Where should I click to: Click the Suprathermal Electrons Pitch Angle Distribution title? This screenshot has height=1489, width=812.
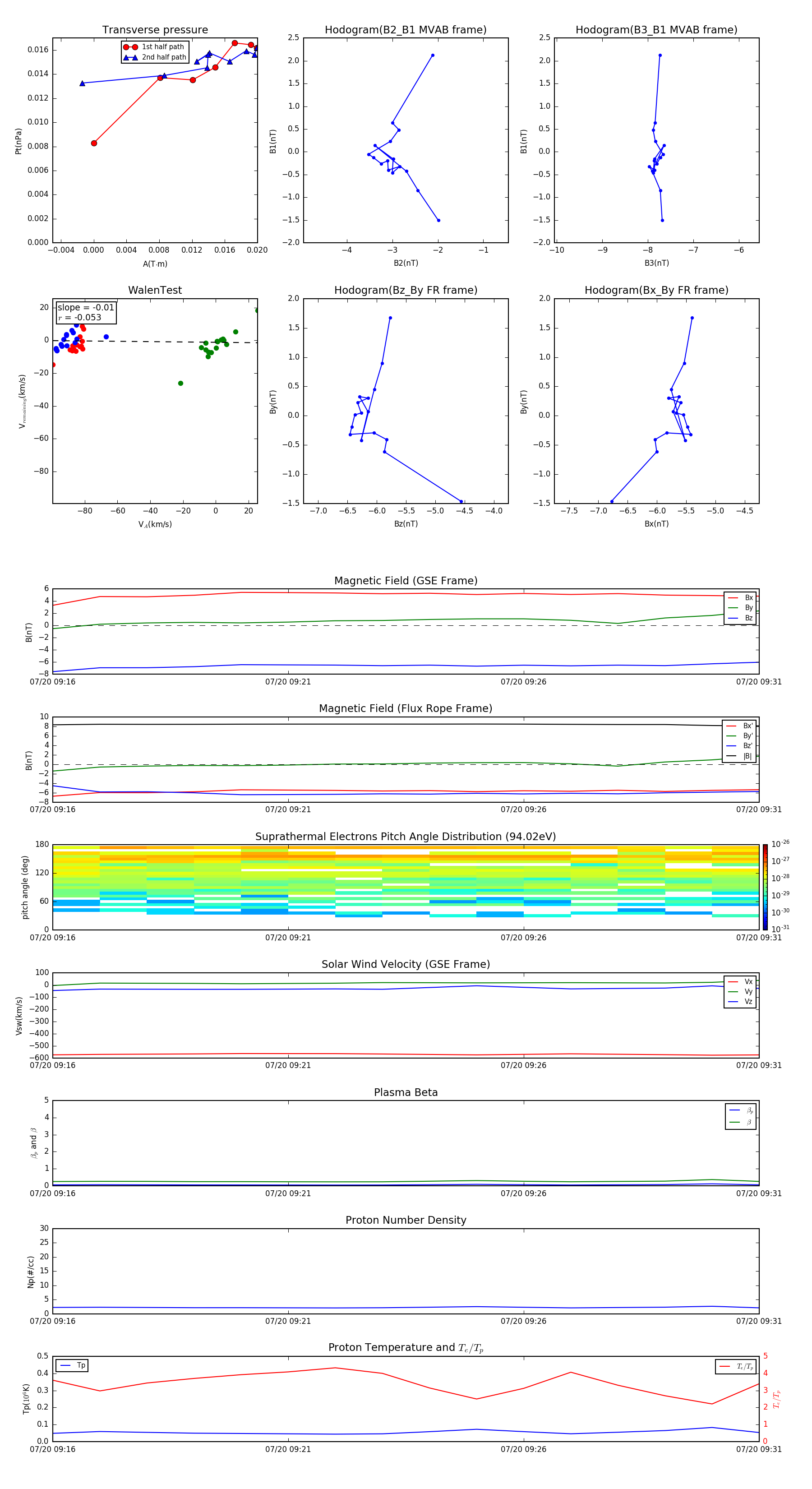coord(406,837)
